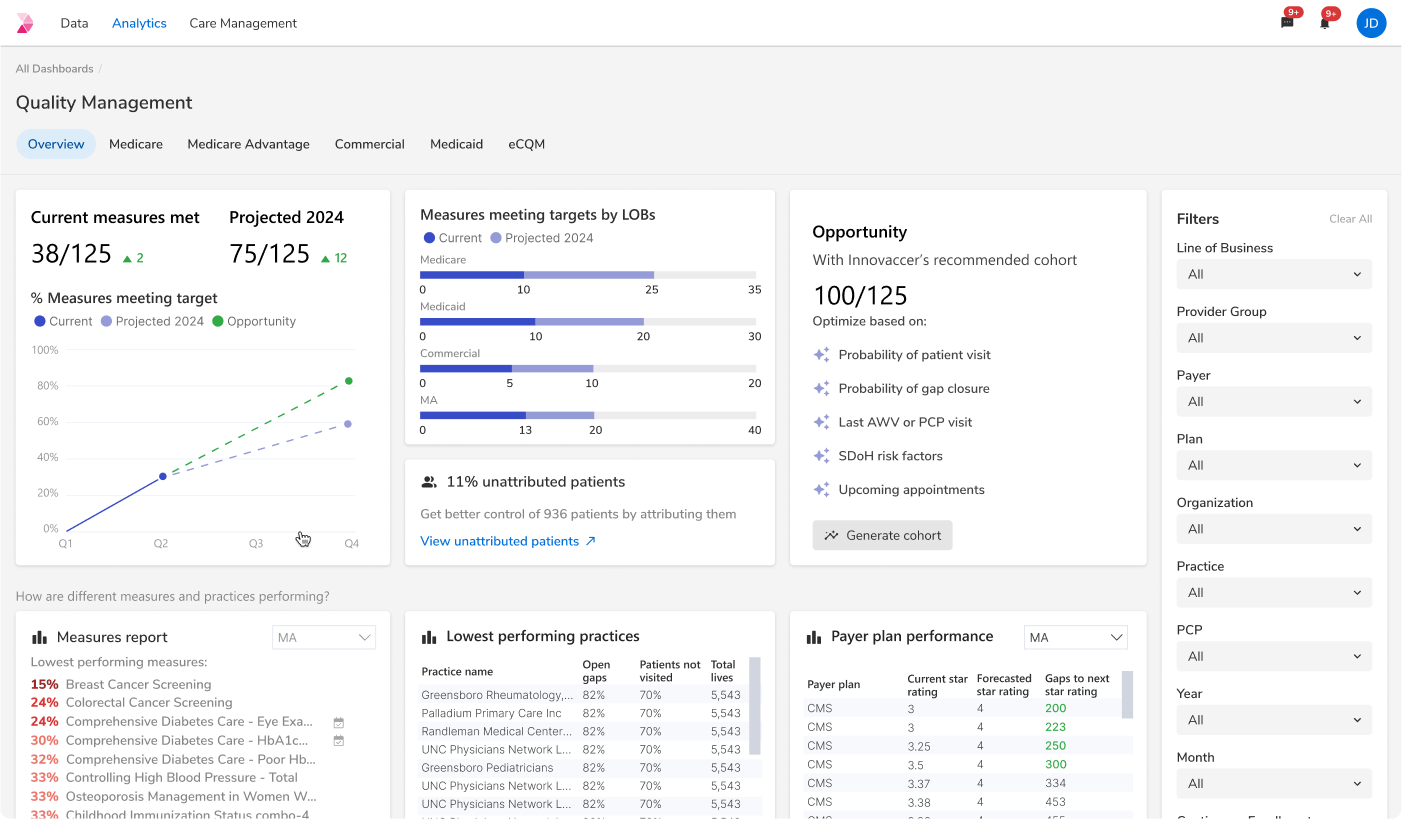Click the Innovaccer logo icon

[25, 23]
